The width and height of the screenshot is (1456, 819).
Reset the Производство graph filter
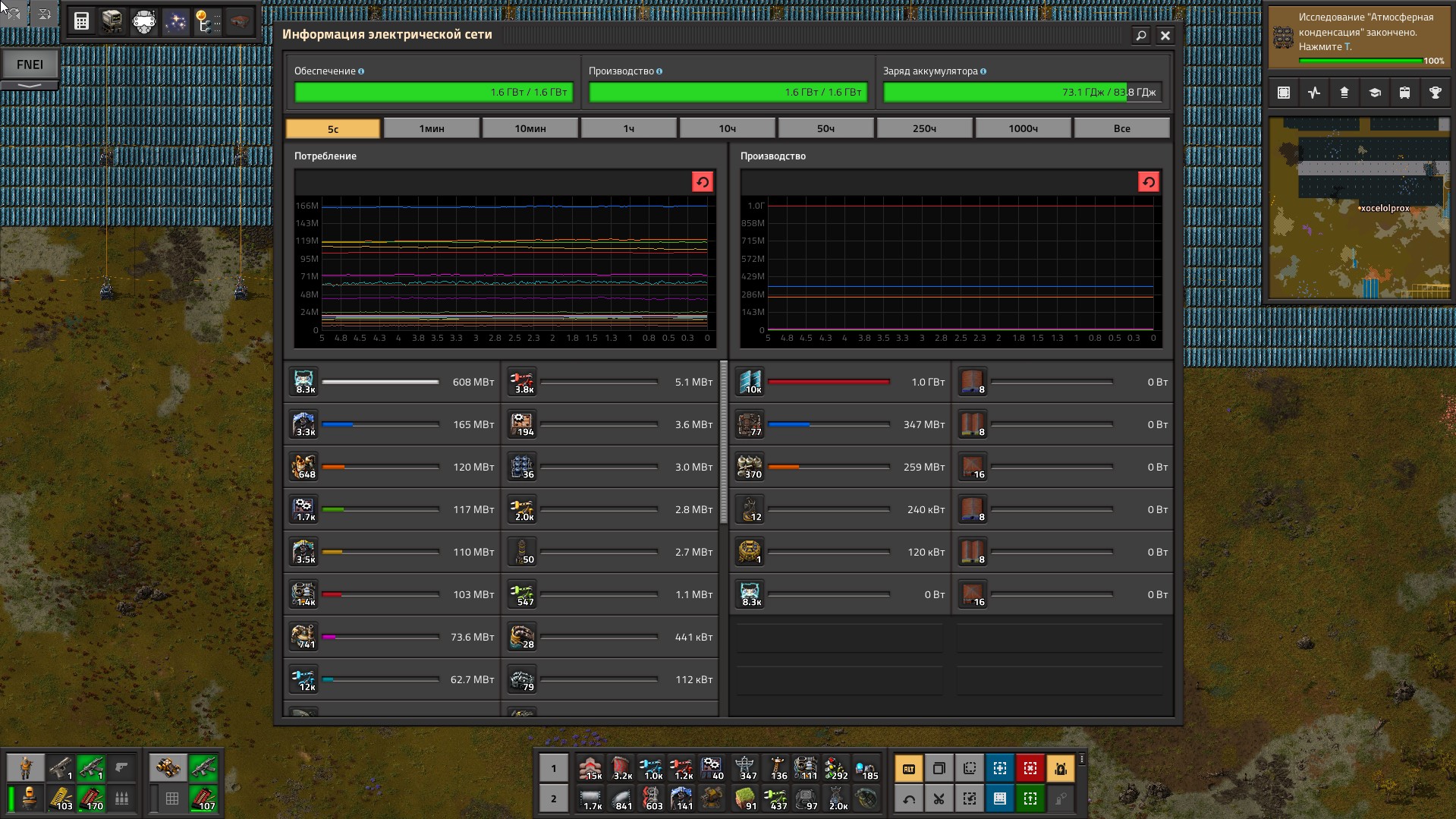[1149, 182]
